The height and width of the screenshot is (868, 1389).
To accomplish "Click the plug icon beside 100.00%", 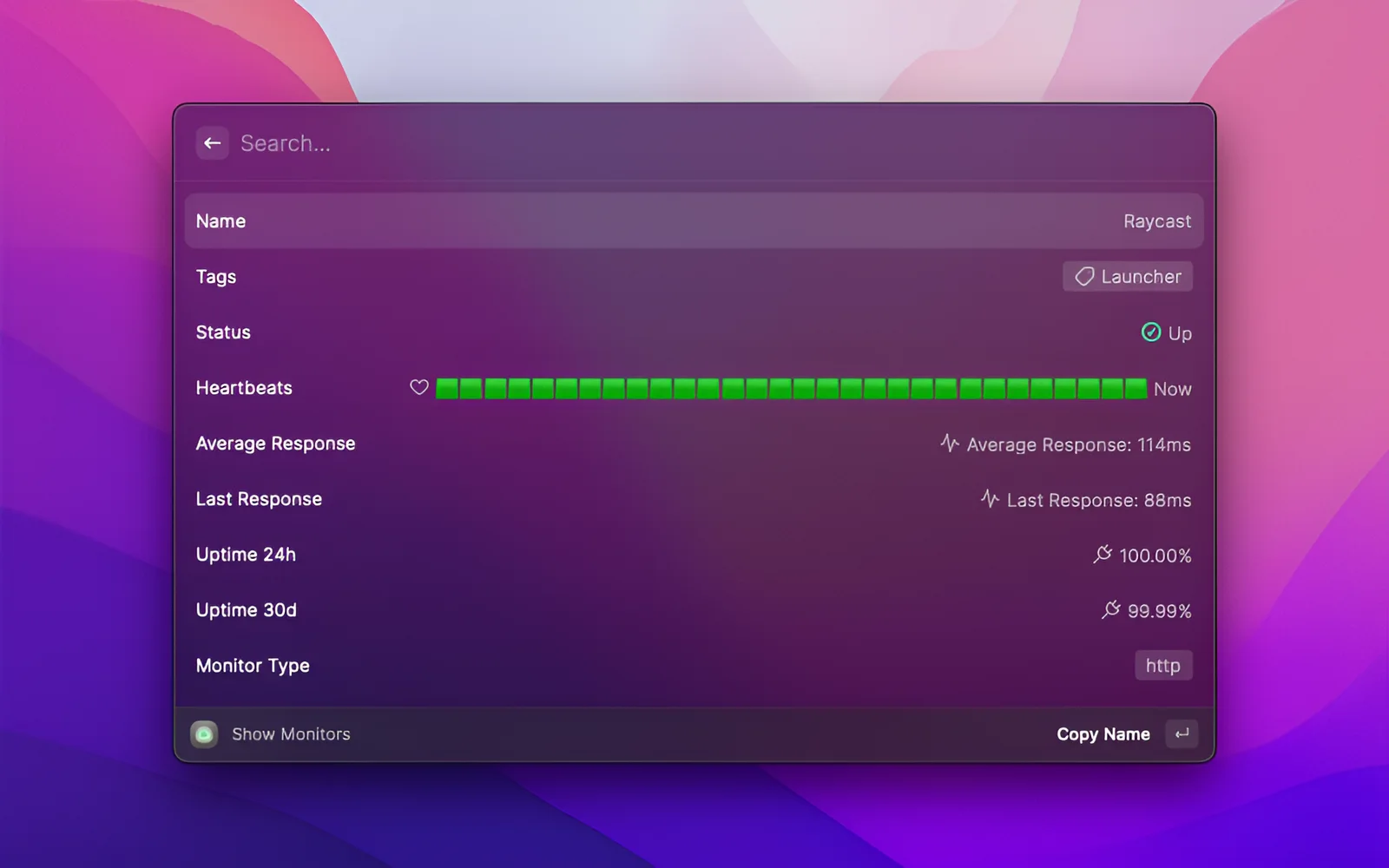I will tap(1103, 555).
